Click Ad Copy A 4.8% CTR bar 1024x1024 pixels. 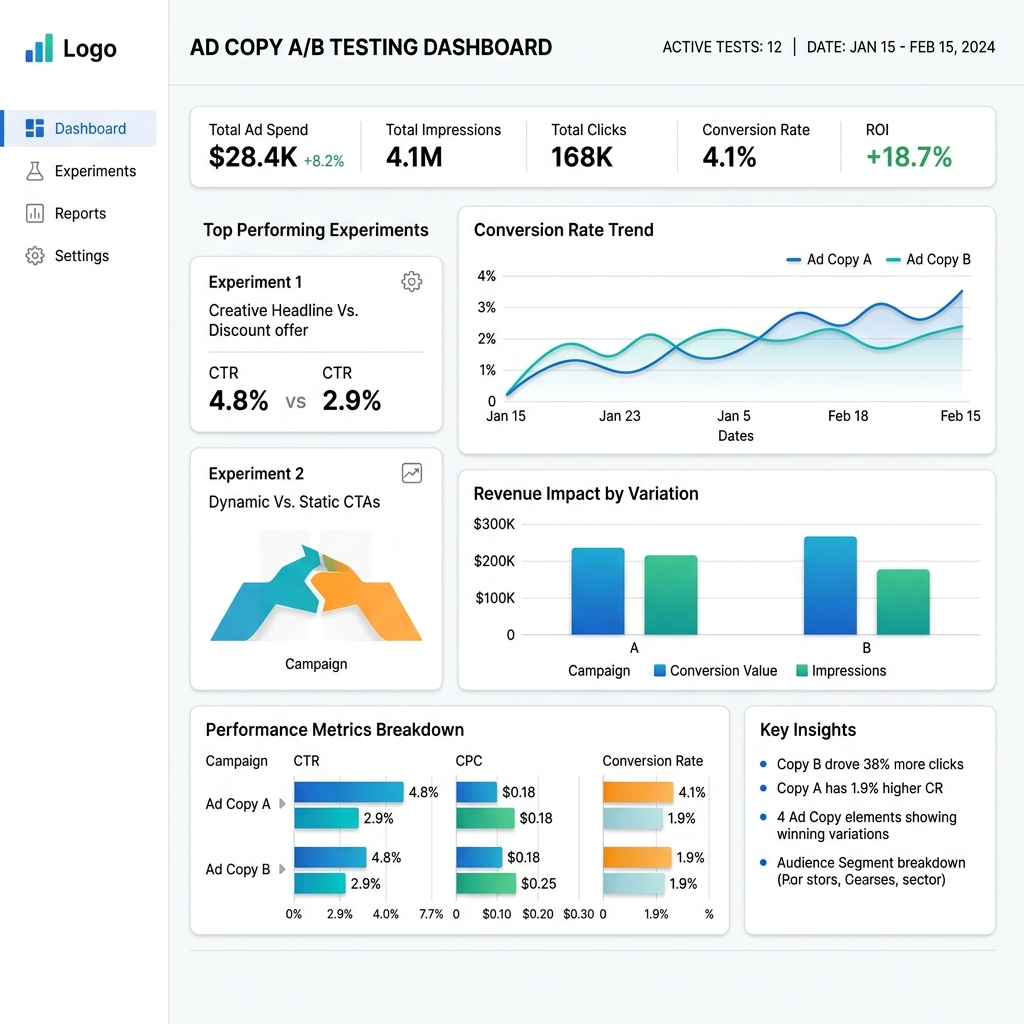coord(349,792)
